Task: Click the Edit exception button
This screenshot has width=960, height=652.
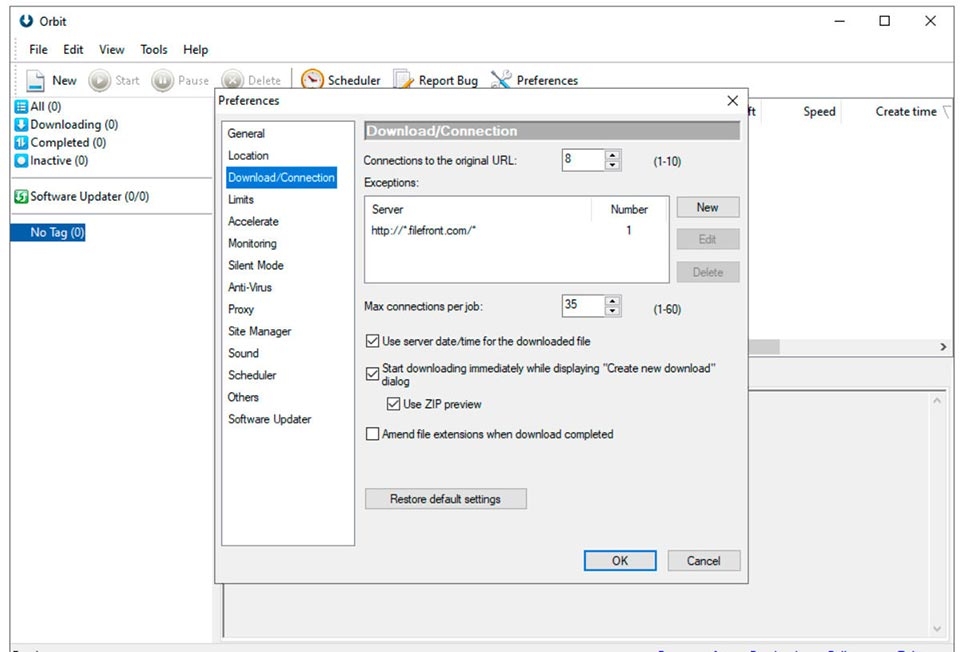Action: point(708,239)
